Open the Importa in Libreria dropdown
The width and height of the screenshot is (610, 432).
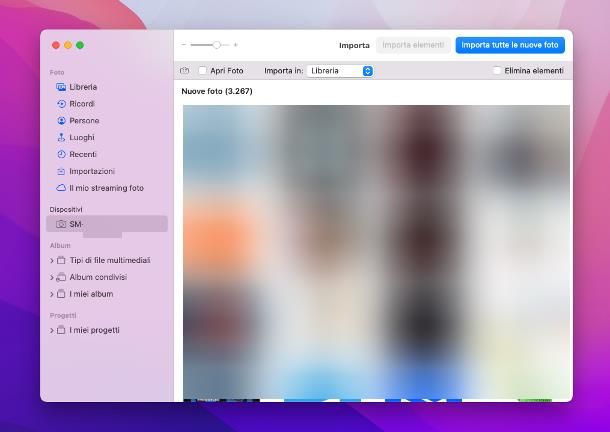click(x=340, y=71)
